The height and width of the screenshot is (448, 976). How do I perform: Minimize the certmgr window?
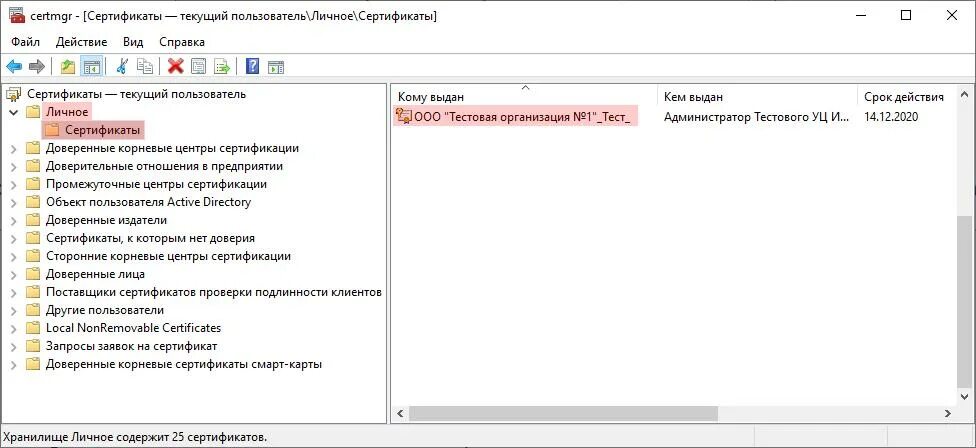pyautogui.click(x=861, y=16)
